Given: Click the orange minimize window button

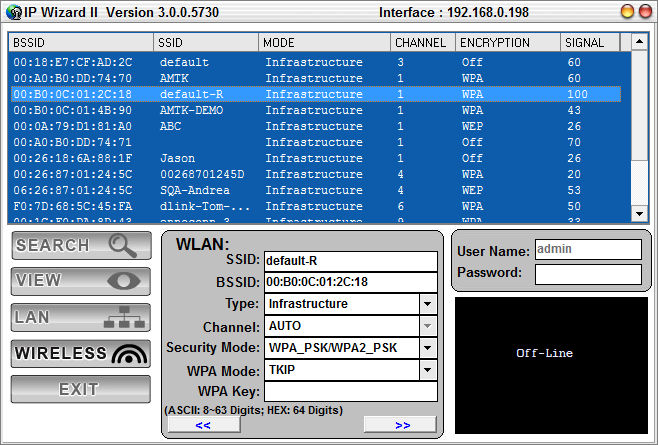Looking at the screenshot, I should click(627, 11).
